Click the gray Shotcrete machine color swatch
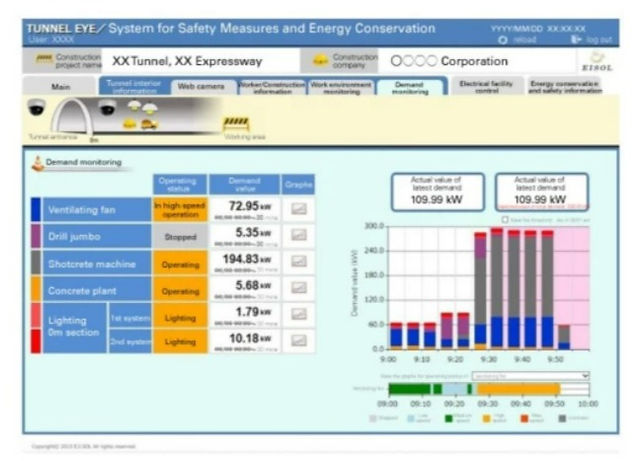 click(x=36, y=263)
